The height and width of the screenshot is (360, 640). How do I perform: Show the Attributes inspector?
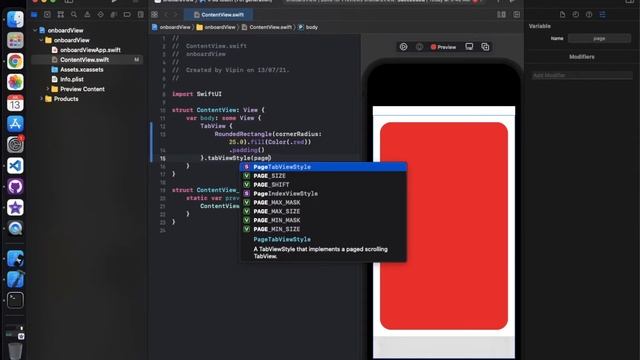click(x=602, y=15)
